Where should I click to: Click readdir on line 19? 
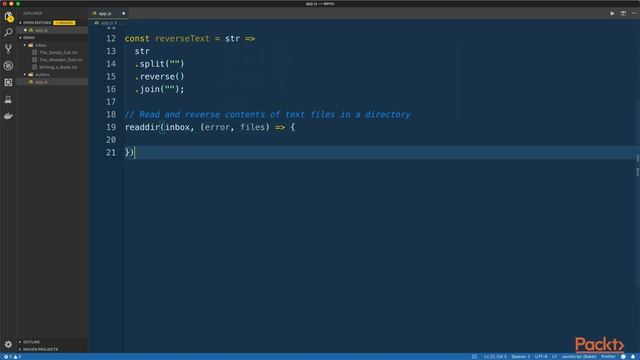tap(142, 127)
